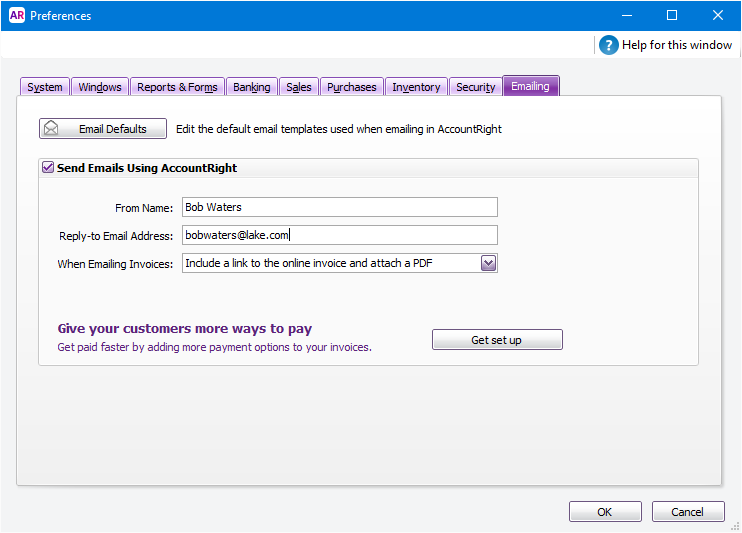Go to the Banking tab
Viewport: 742px width, 533px height.
[252, 87]
